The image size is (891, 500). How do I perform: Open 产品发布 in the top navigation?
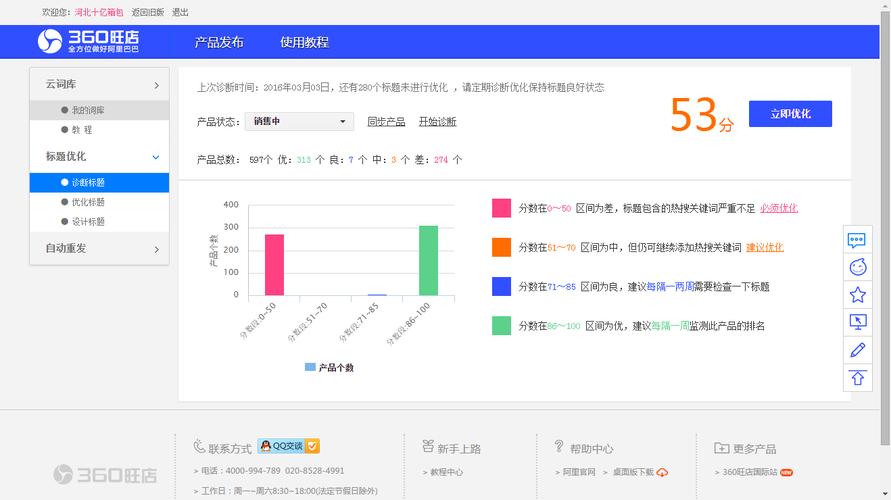coord(219,42)
